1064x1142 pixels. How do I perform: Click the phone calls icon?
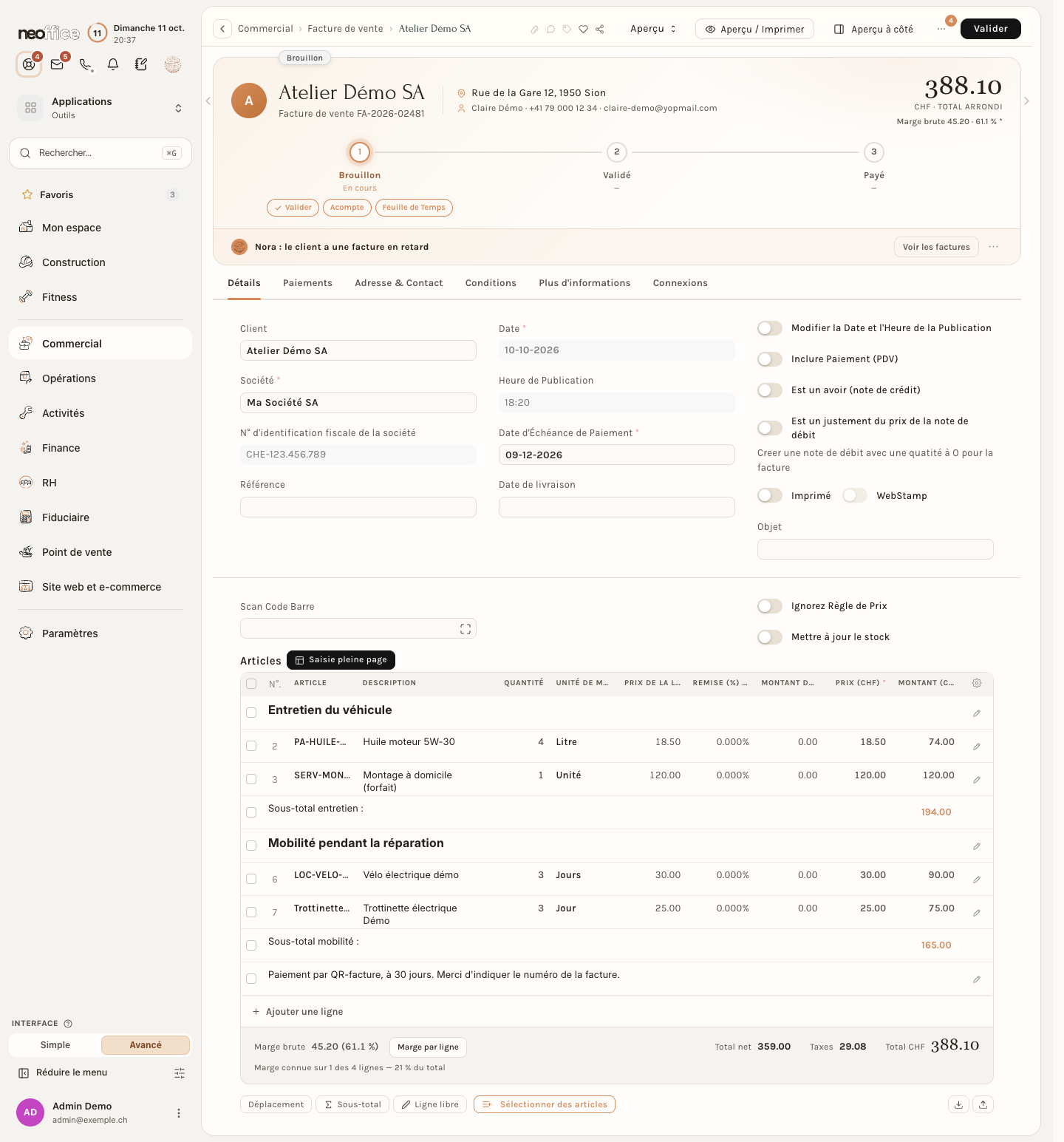(86, 64)
